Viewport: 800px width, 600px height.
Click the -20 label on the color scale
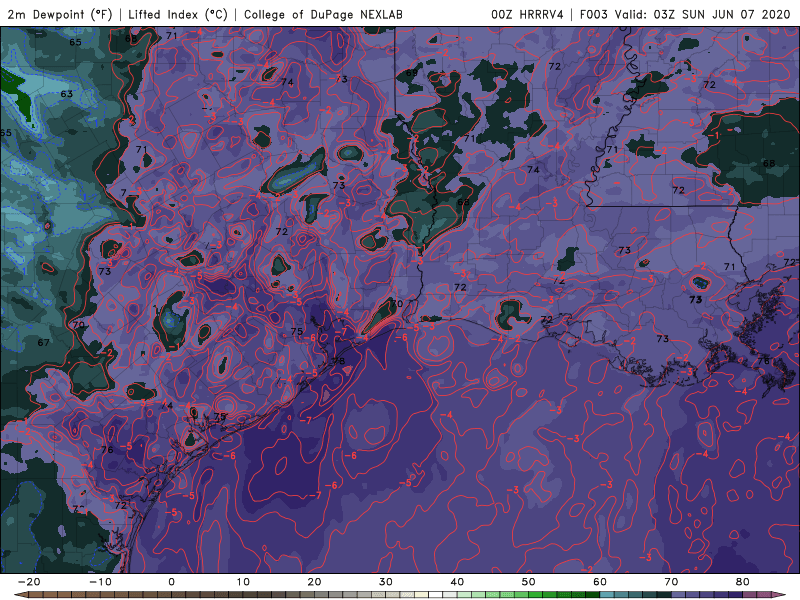29,582
